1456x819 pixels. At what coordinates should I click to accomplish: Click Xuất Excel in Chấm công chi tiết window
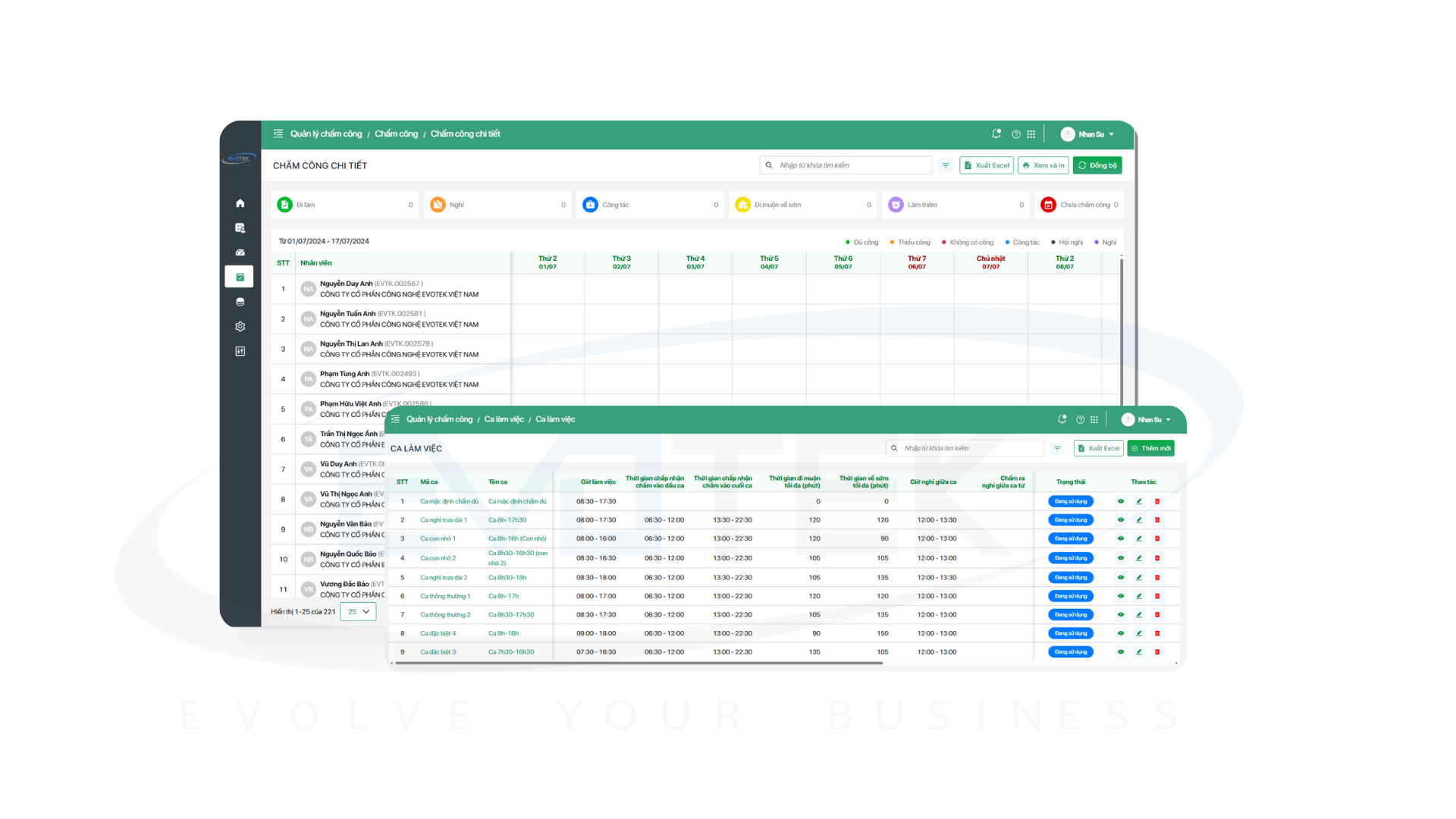click(x=987, y=165)
